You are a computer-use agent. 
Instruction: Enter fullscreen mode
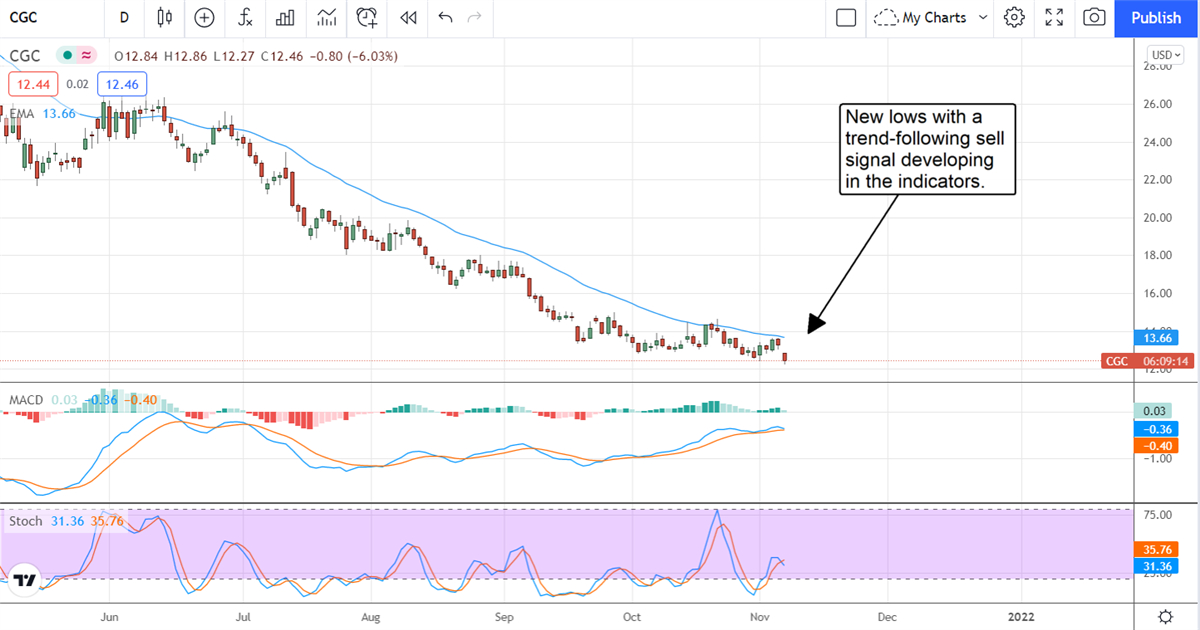click(x=1054, y=17)
